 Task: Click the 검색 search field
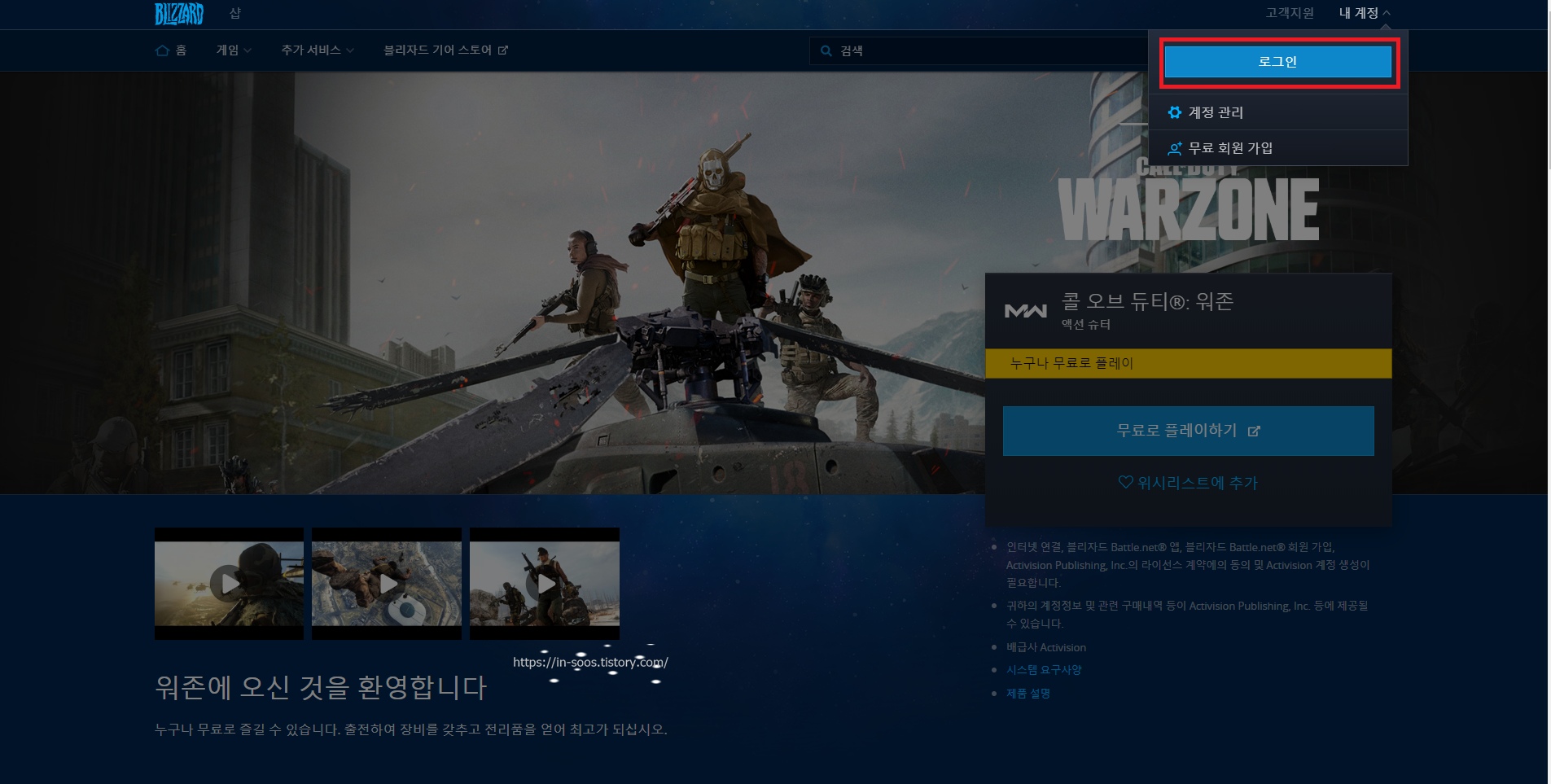978,50
